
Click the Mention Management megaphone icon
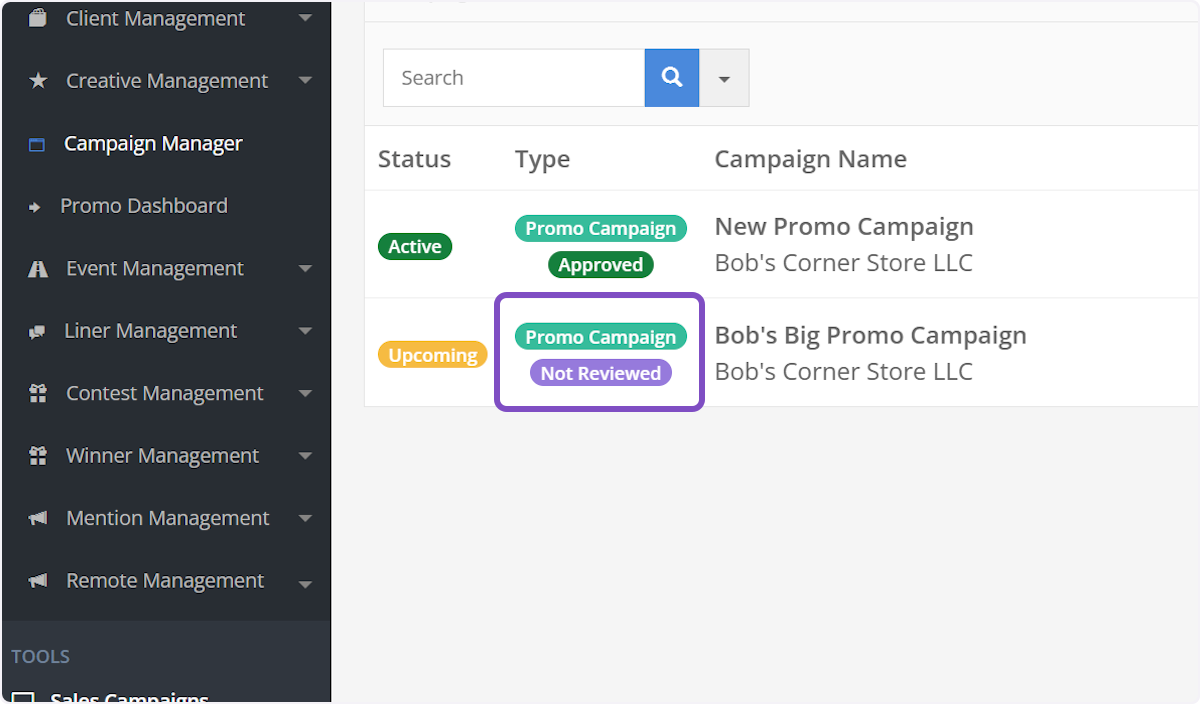coord(38,519)
